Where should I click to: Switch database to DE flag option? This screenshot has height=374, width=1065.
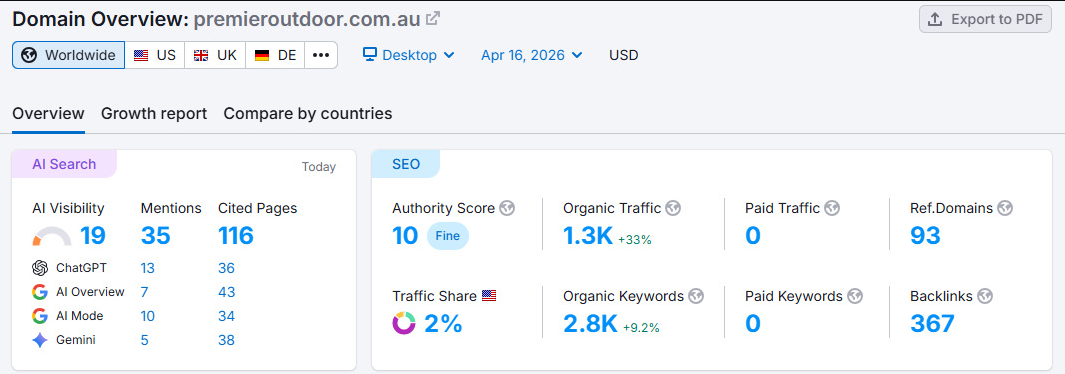point(275,55)
